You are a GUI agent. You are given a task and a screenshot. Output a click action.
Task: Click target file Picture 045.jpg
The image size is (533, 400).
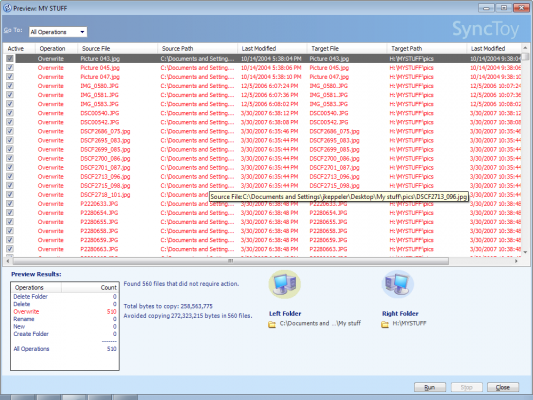tap(329, 68)
